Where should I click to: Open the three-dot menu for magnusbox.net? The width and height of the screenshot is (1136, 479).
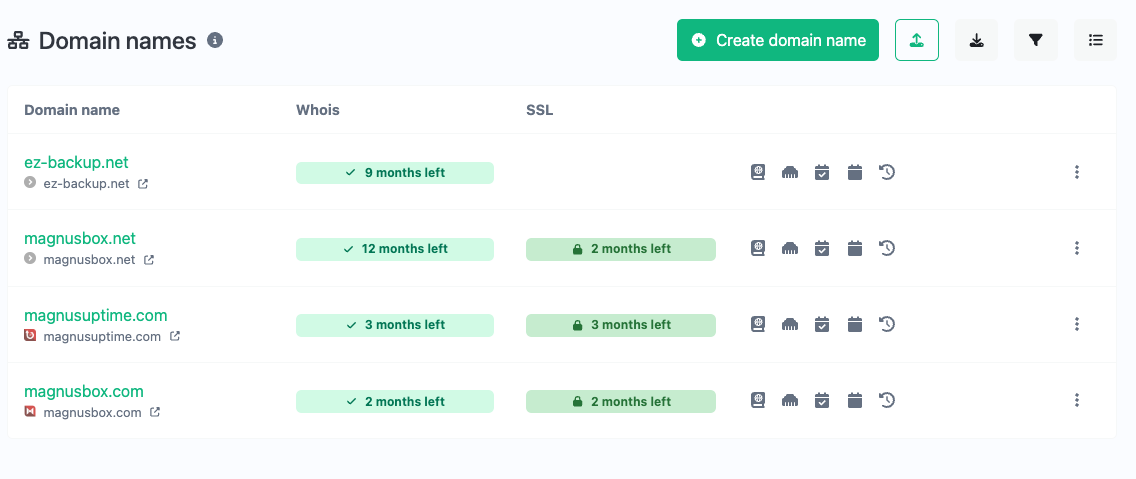[x=1077, y=248]
